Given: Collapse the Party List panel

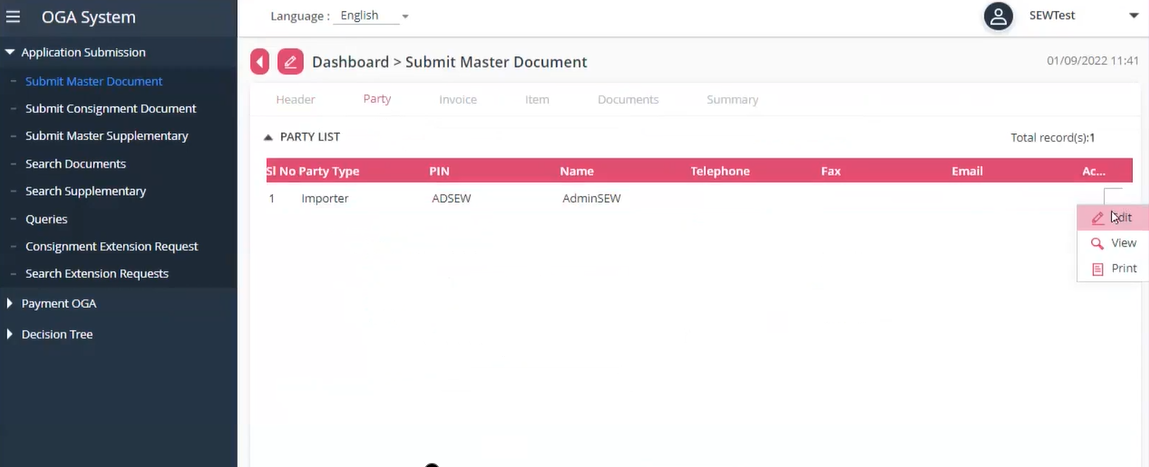Looking at the screenshot, I should point(268,137).
